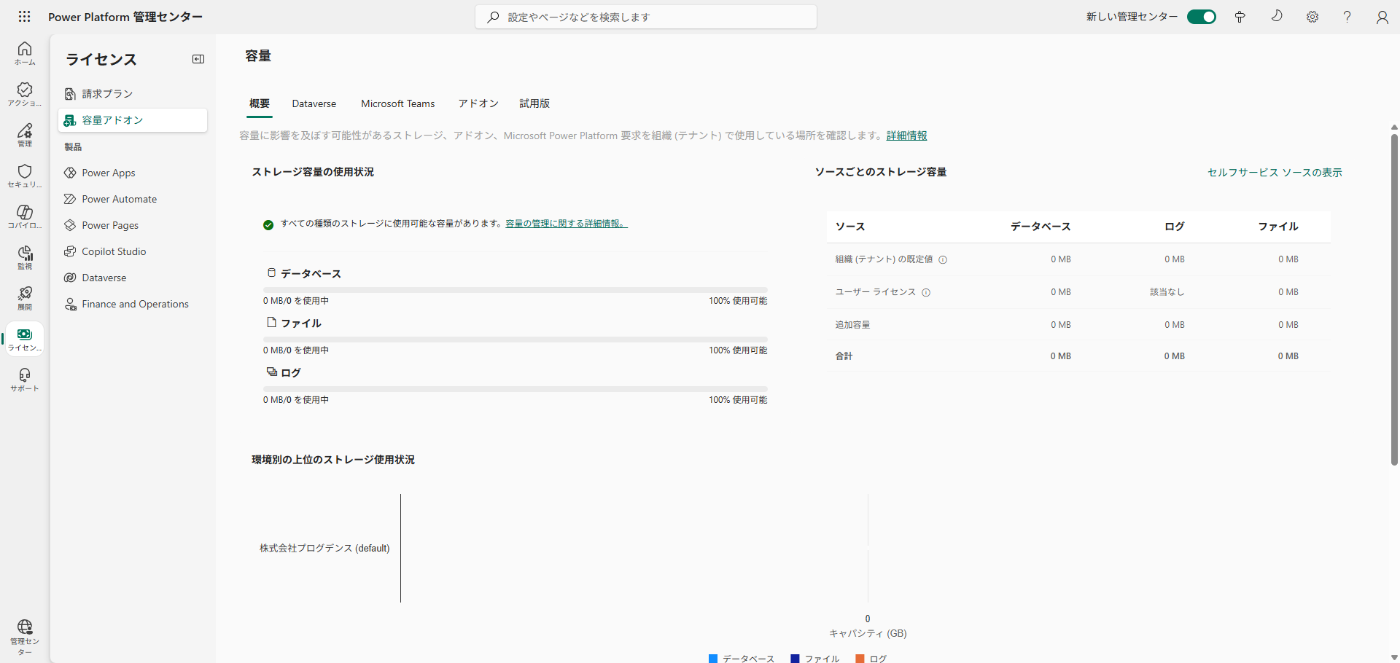1400x663 pixels.
Task: Switch to 概要 tab
Action: tap(259, 103)
